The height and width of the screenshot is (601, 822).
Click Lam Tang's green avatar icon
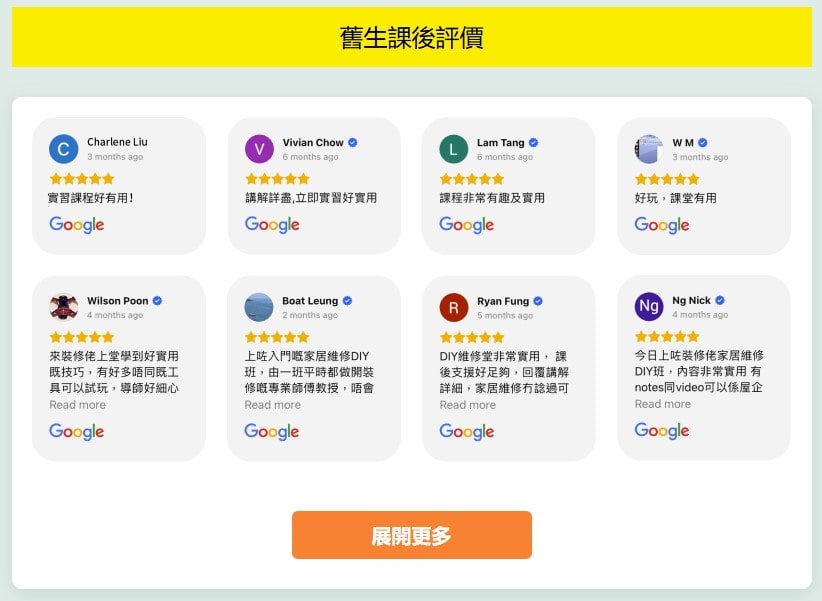click(x=453, y=149)
